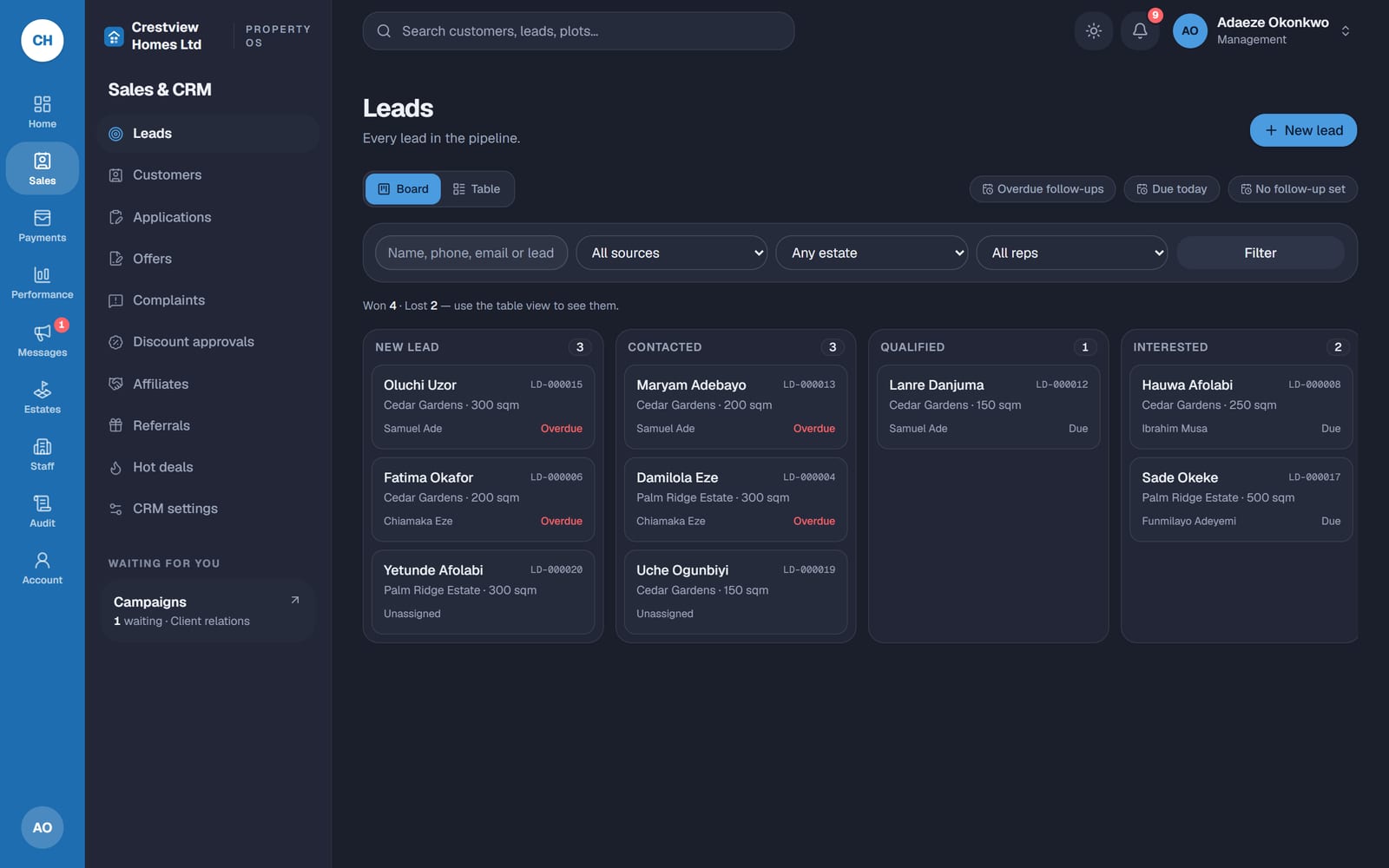Click the Name, phone, email or lead field
Image resolution: width=1389 pixels, height=868 pixels.
(471, 253)
